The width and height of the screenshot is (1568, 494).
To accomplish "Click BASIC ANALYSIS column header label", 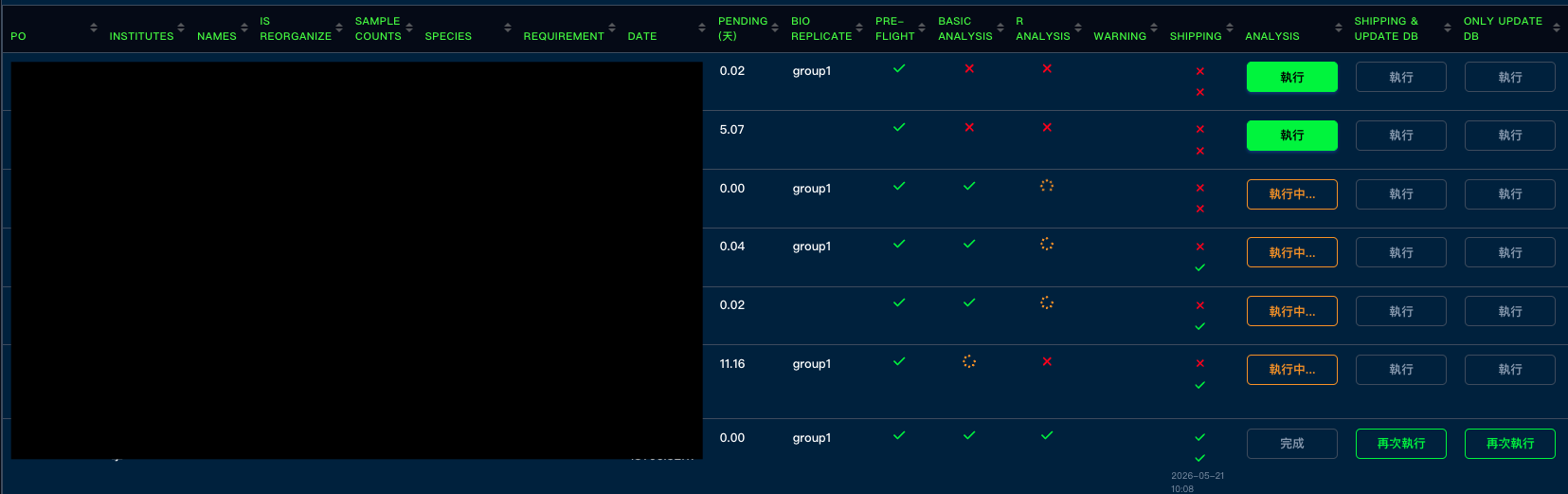I will point(965,28).
